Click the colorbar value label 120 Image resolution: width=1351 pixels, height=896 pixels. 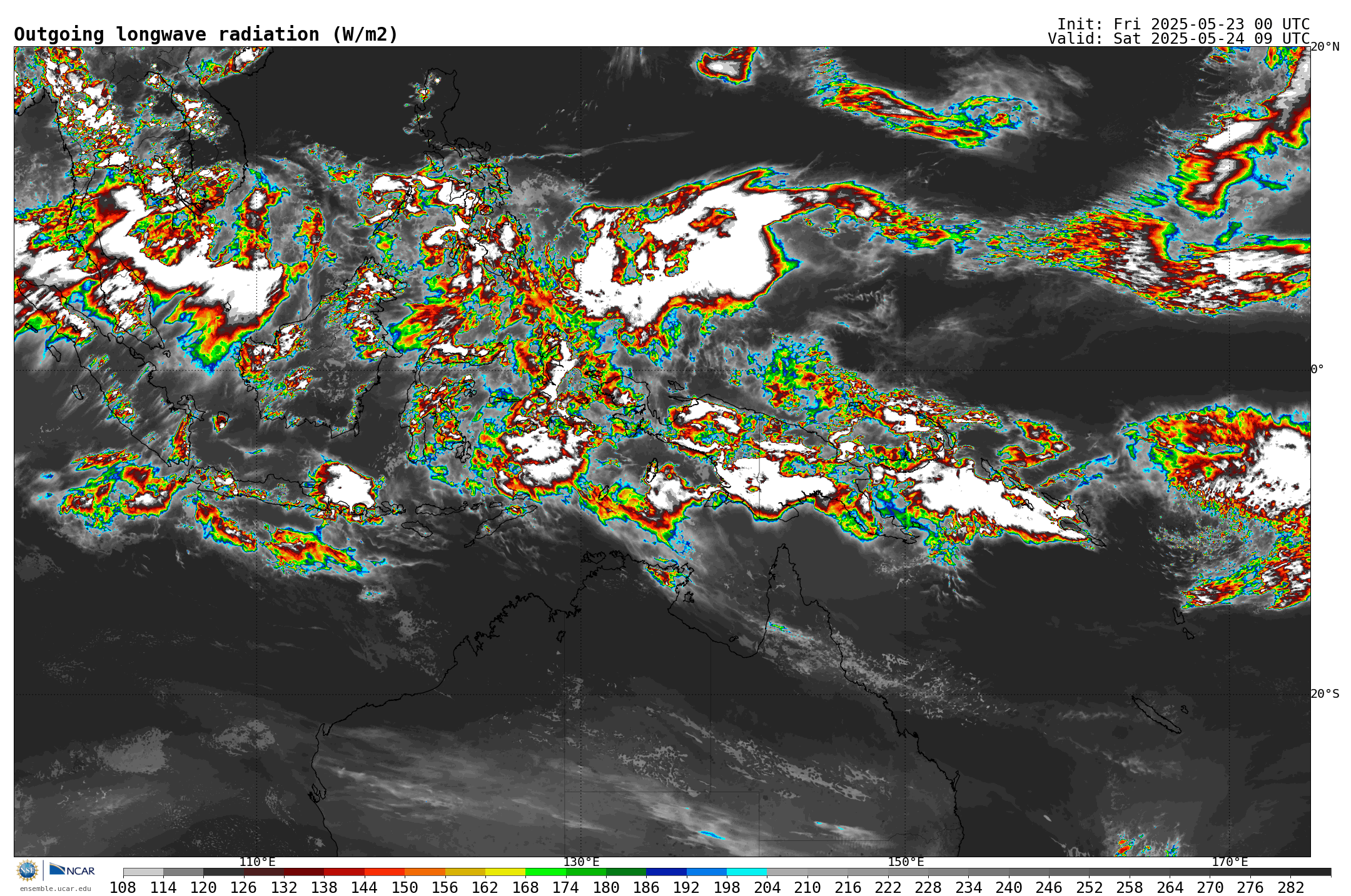pos(203,887)
